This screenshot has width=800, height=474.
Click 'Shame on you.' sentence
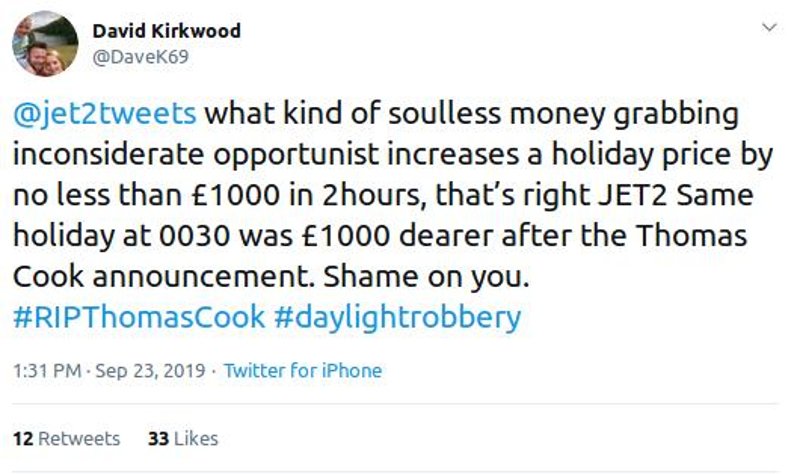pyautogui.click(x=427, y=277)
